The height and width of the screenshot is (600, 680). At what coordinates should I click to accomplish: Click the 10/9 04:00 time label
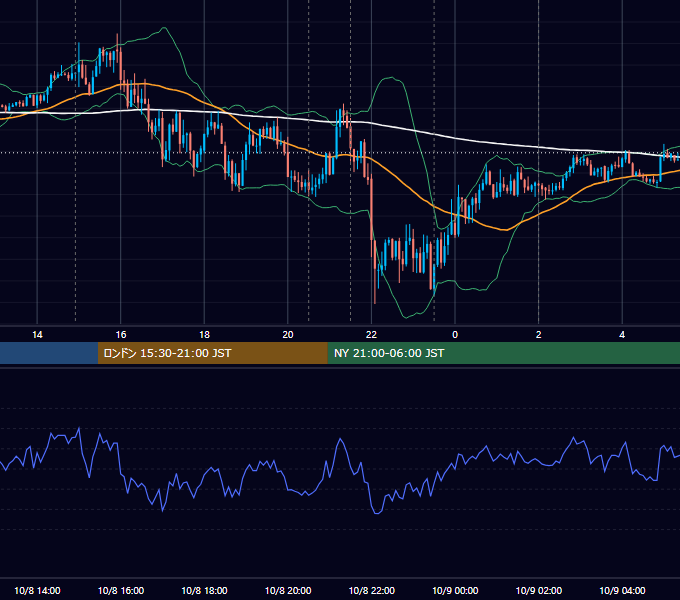622,590
